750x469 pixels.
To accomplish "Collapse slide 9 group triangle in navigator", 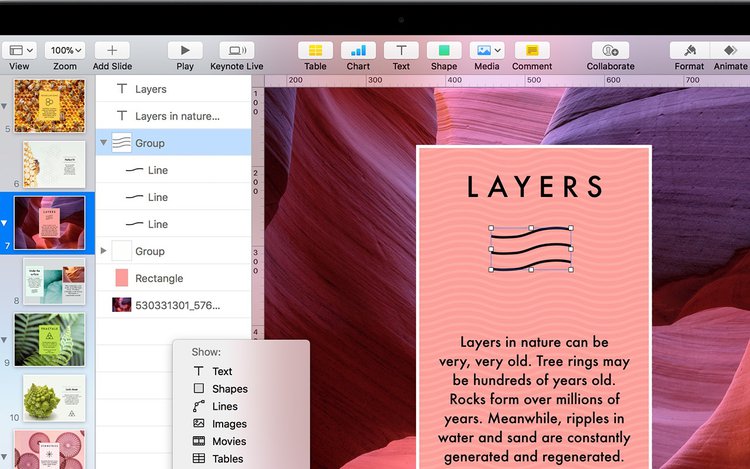I will (4, 340).
